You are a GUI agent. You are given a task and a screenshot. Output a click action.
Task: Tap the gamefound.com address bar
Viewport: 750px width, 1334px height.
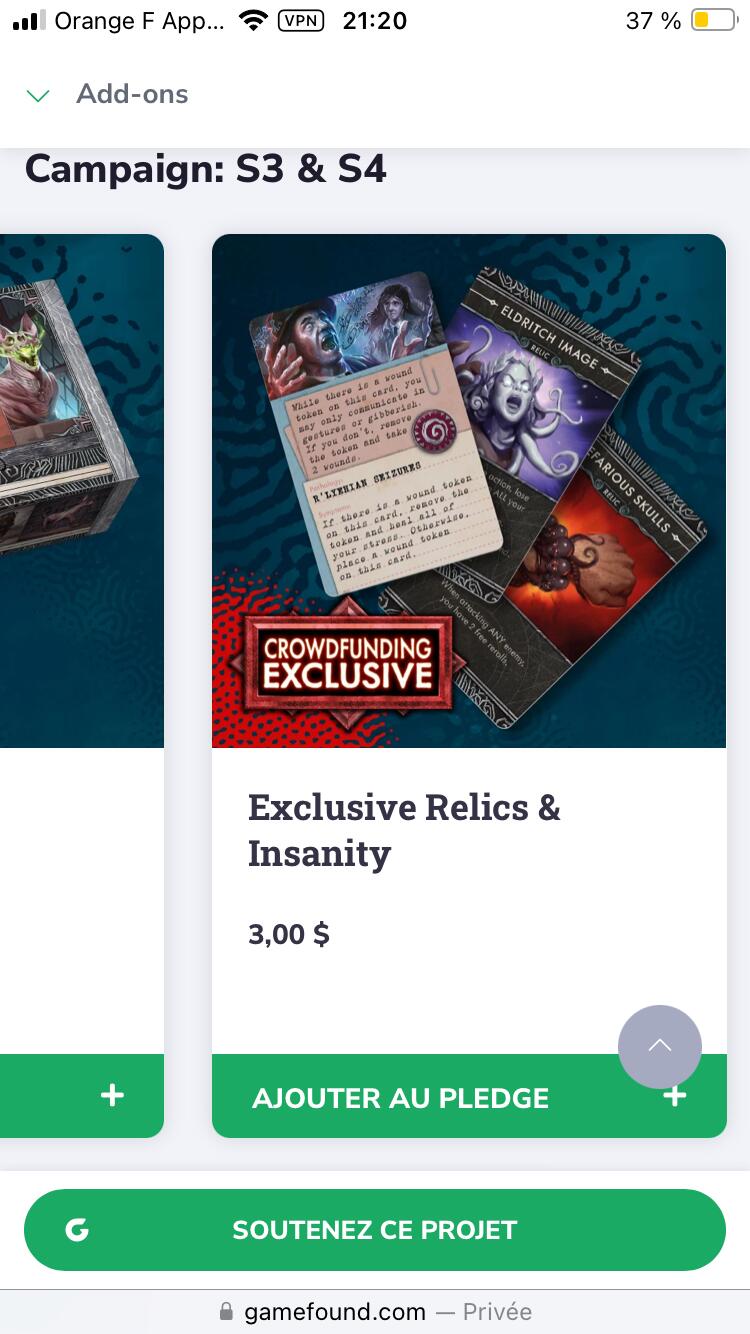tap(375, 1311)
